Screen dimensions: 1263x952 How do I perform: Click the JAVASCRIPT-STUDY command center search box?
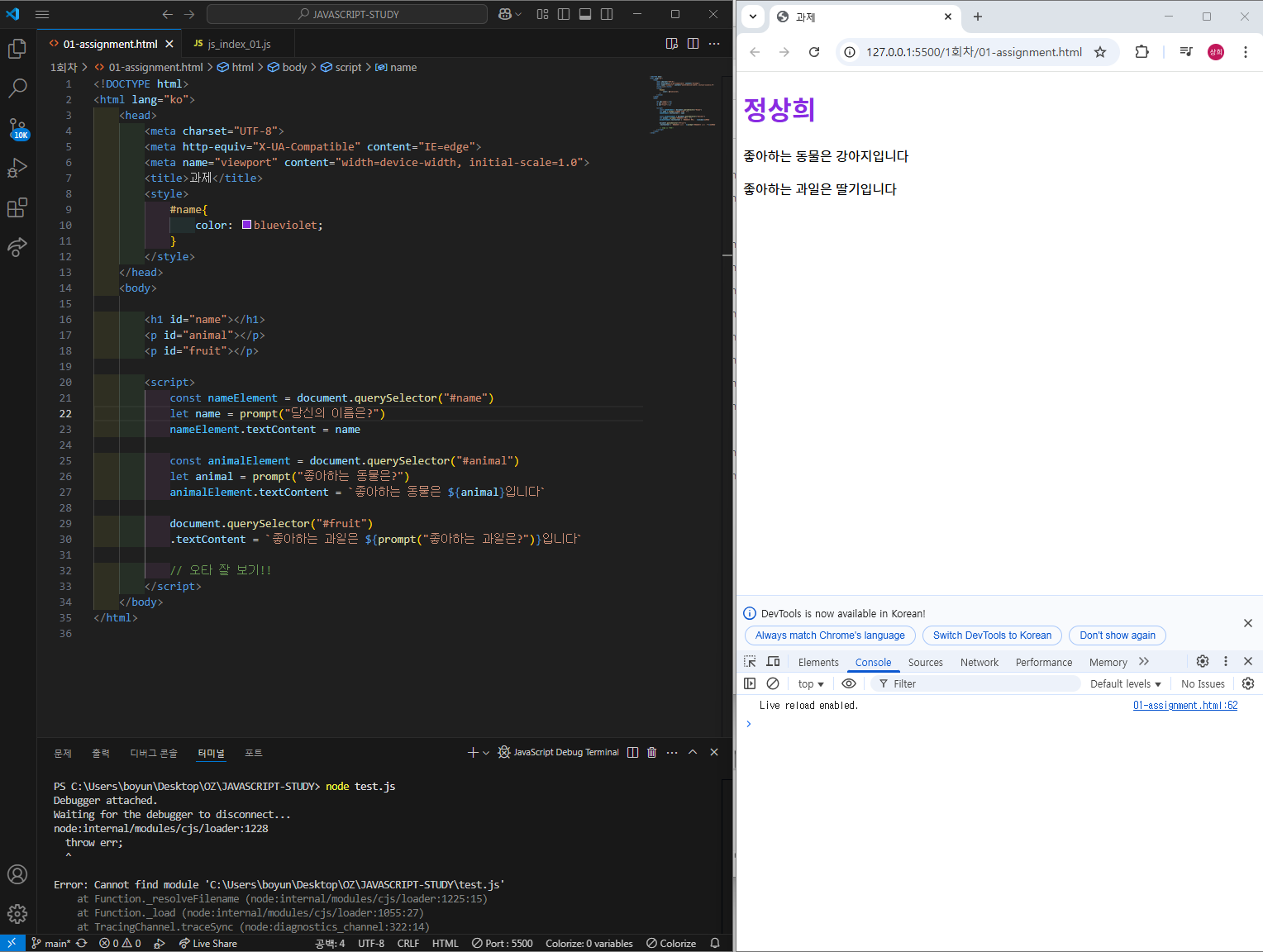[347, 14]
